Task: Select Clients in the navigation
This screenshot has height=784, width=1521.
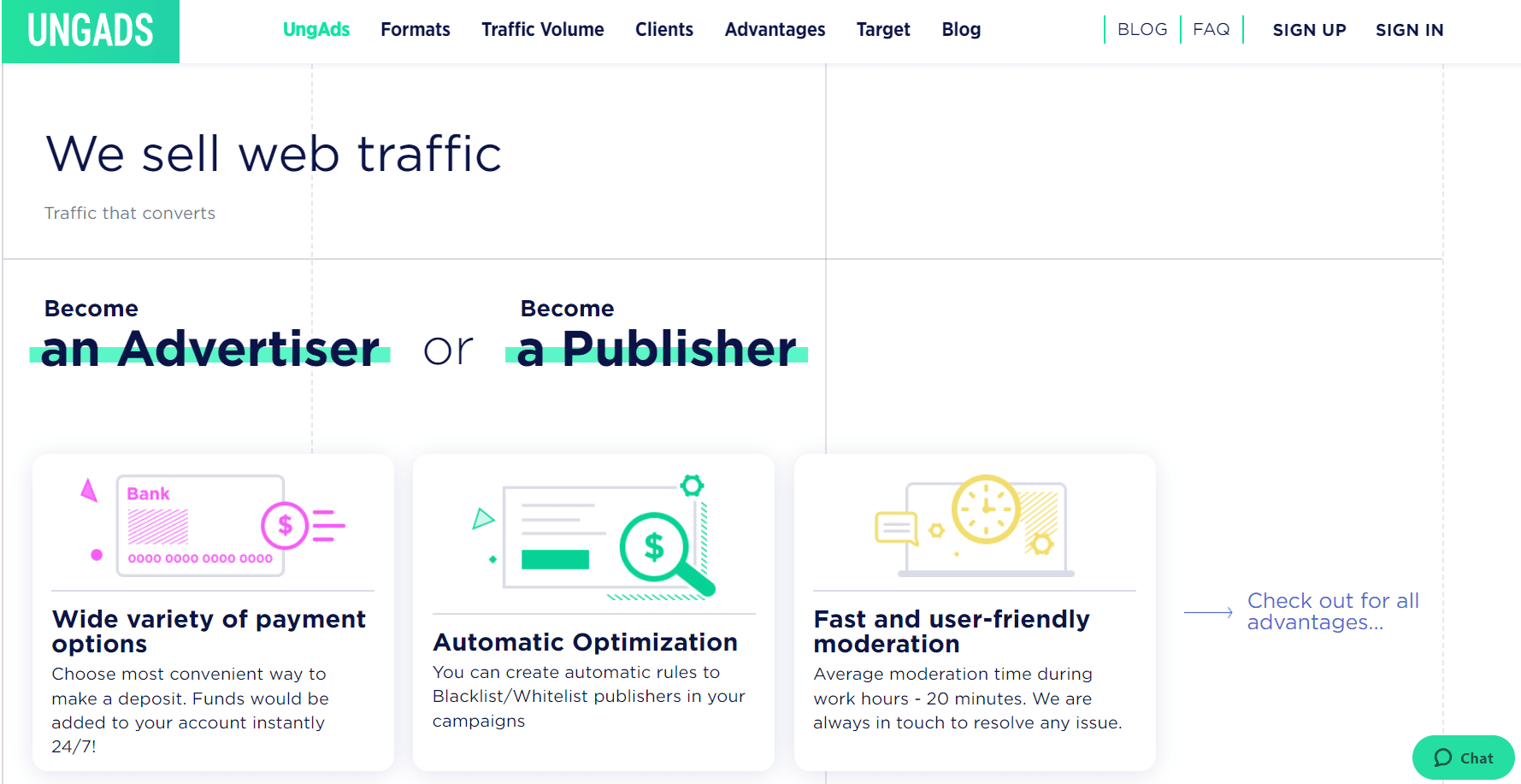Action: pyautogui.click(x=664, y=29)
